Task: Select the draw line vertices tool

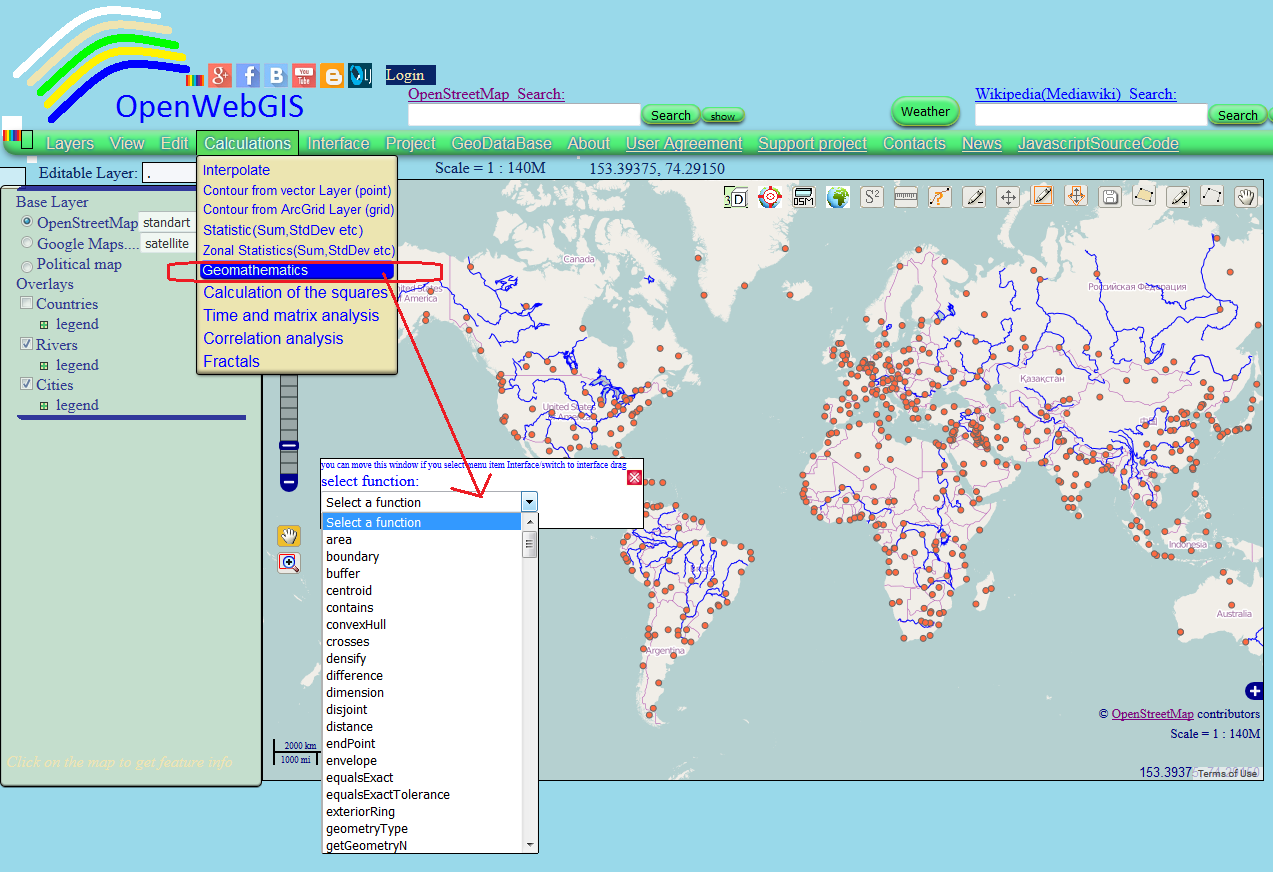Action: point(1212,197)
